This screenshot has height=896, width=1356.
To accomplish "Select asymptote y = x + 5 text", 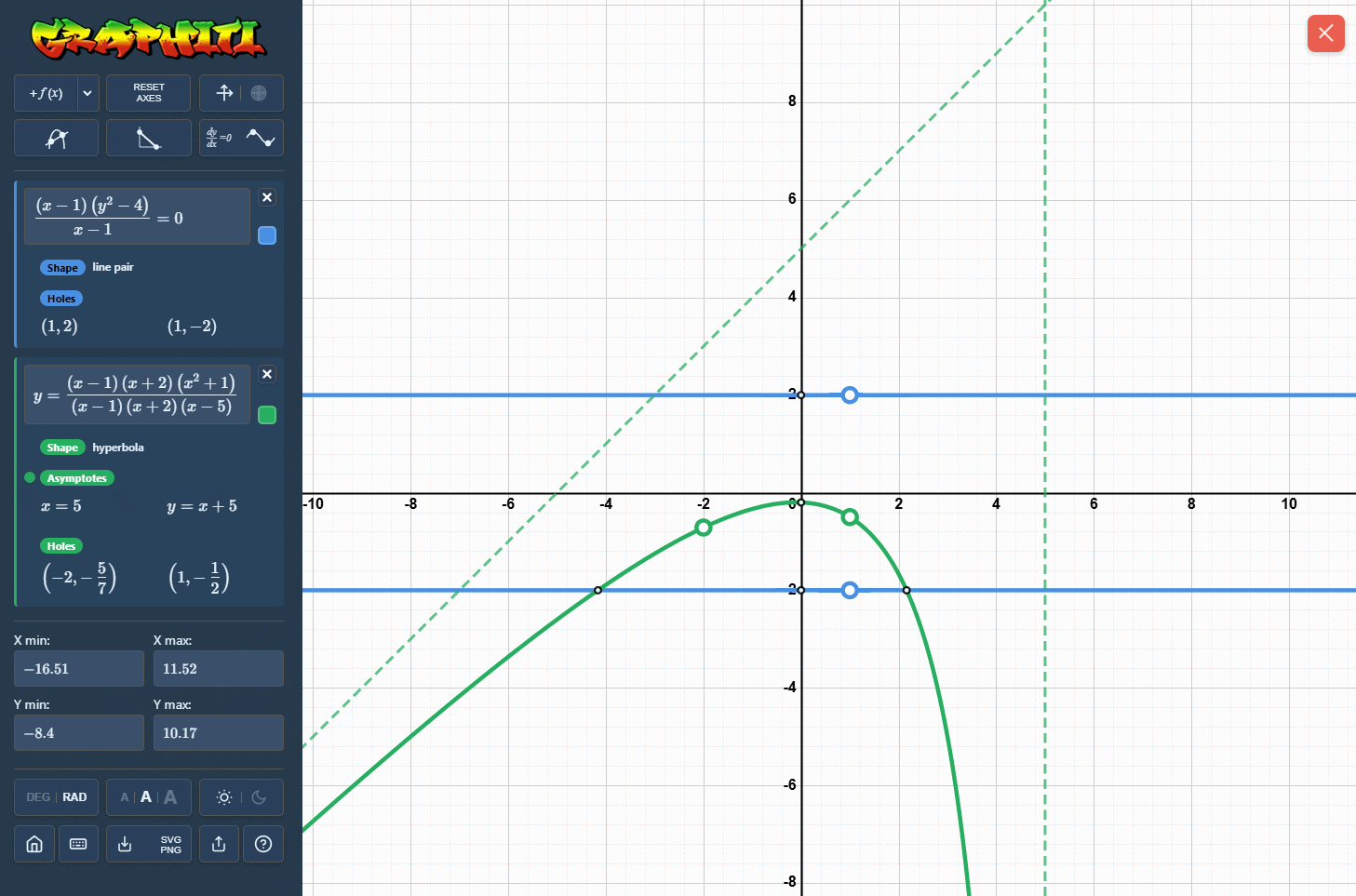I will point(202,506).
